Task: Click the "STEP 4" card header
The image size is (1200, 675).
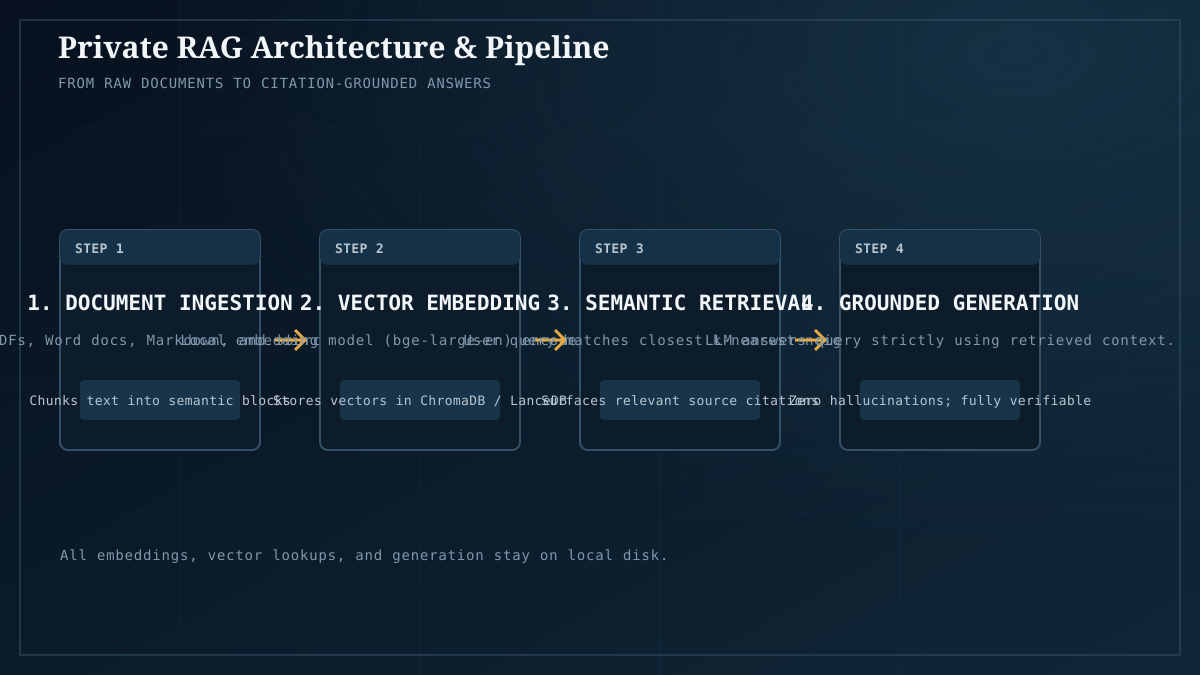Action: 940,248
